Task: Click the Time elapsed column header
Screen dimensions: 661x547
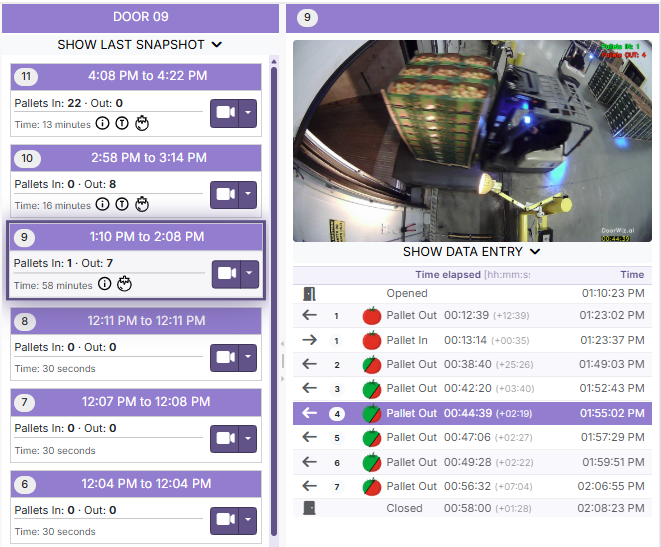Action: [473, 275]
